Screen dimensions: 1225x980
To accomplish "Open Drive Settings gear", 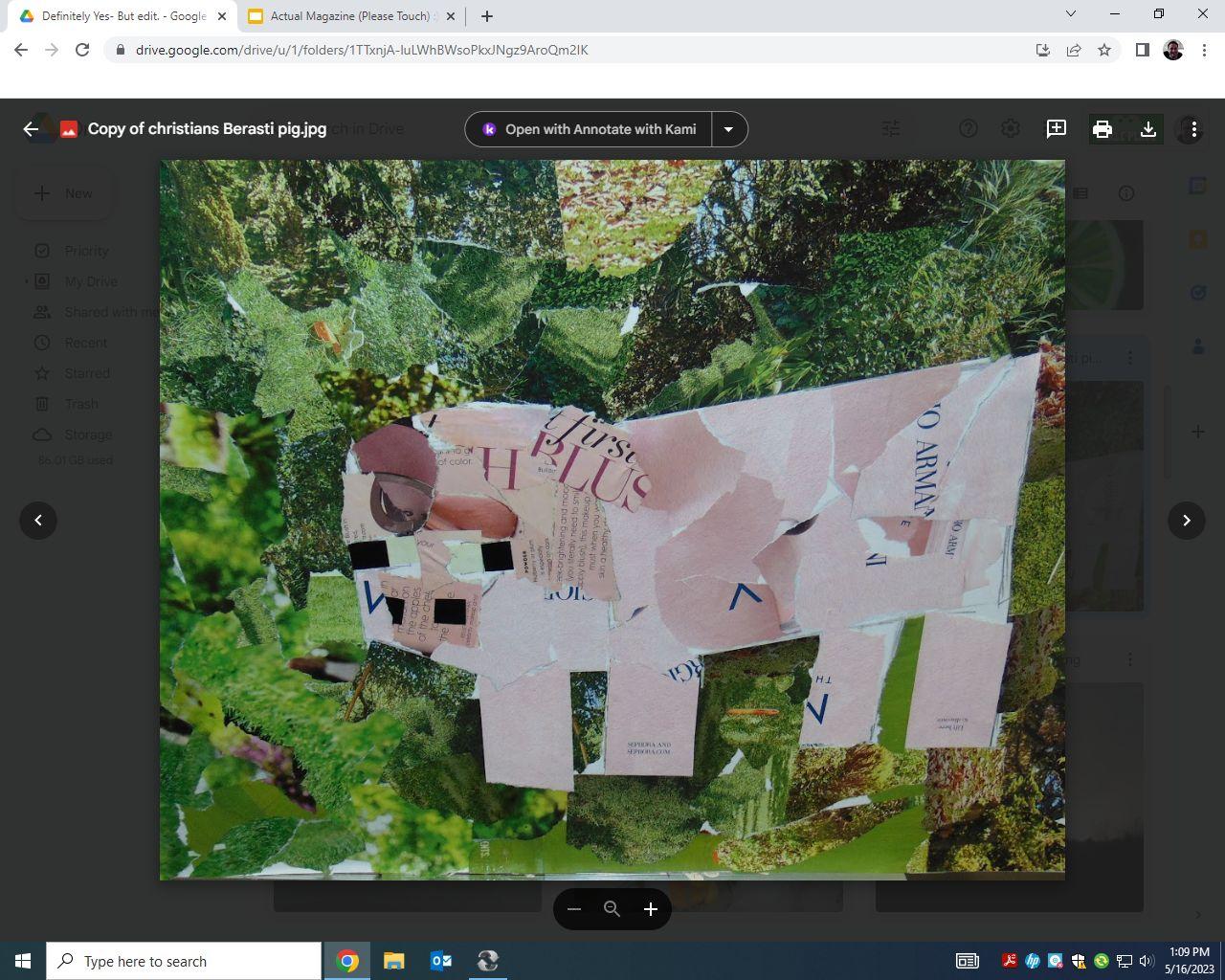I will pyautogui.click(x=1011, y=129).
